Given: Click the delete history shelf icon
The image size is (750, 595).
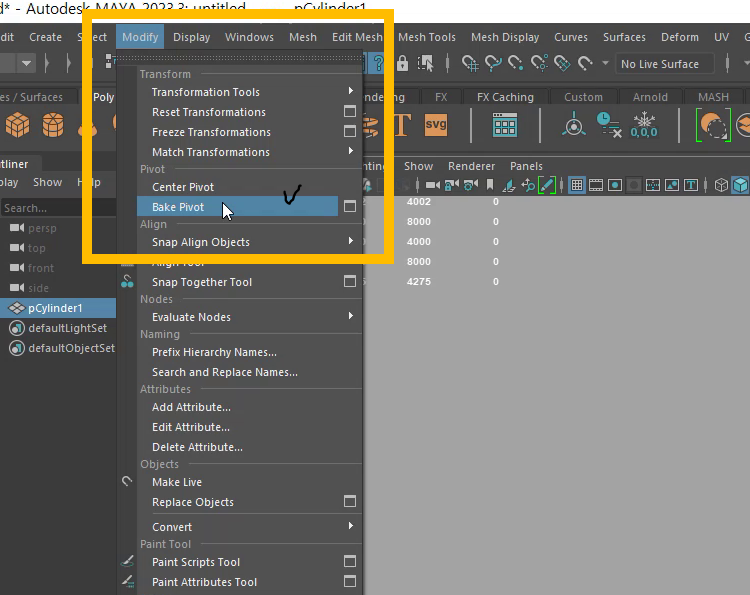Looking at the screenshot, I should coord(609,125).
